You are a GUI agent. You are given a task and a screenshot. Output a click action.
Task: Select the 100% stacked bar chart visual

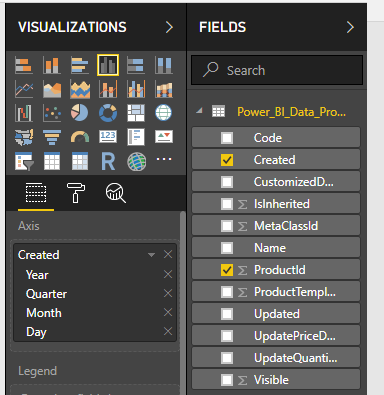coord(136,65)
